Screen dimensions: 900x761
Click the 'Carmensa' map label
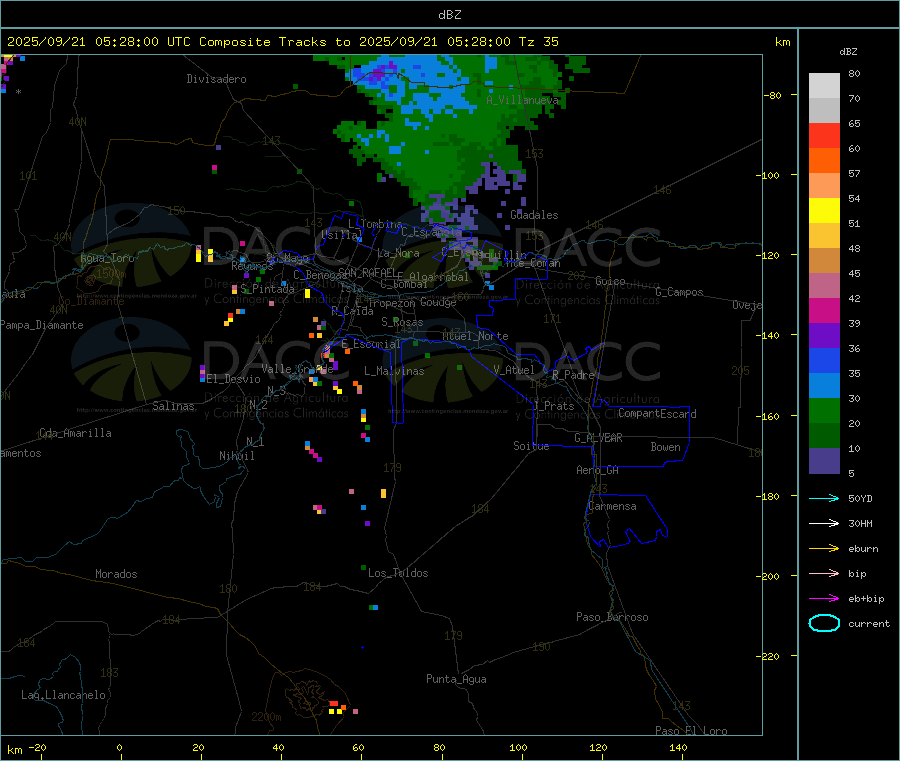pyautogui.click(x=612, y=506)
